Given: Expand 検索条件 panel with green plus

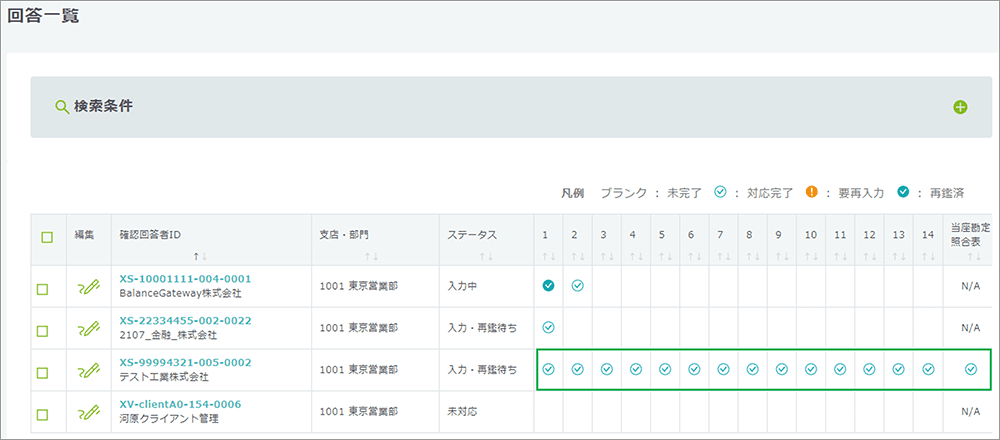Looking at the screenshot, I should [x=960, y=107].
